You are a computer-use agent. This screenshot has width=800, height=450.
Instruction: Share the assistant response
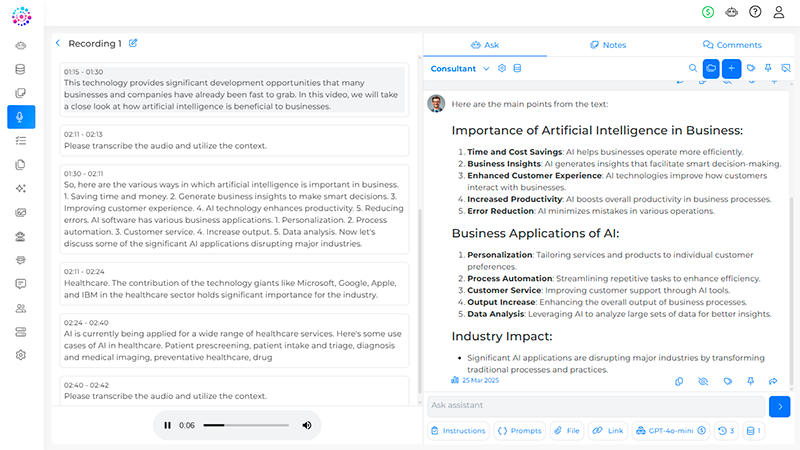click(773, 381)
